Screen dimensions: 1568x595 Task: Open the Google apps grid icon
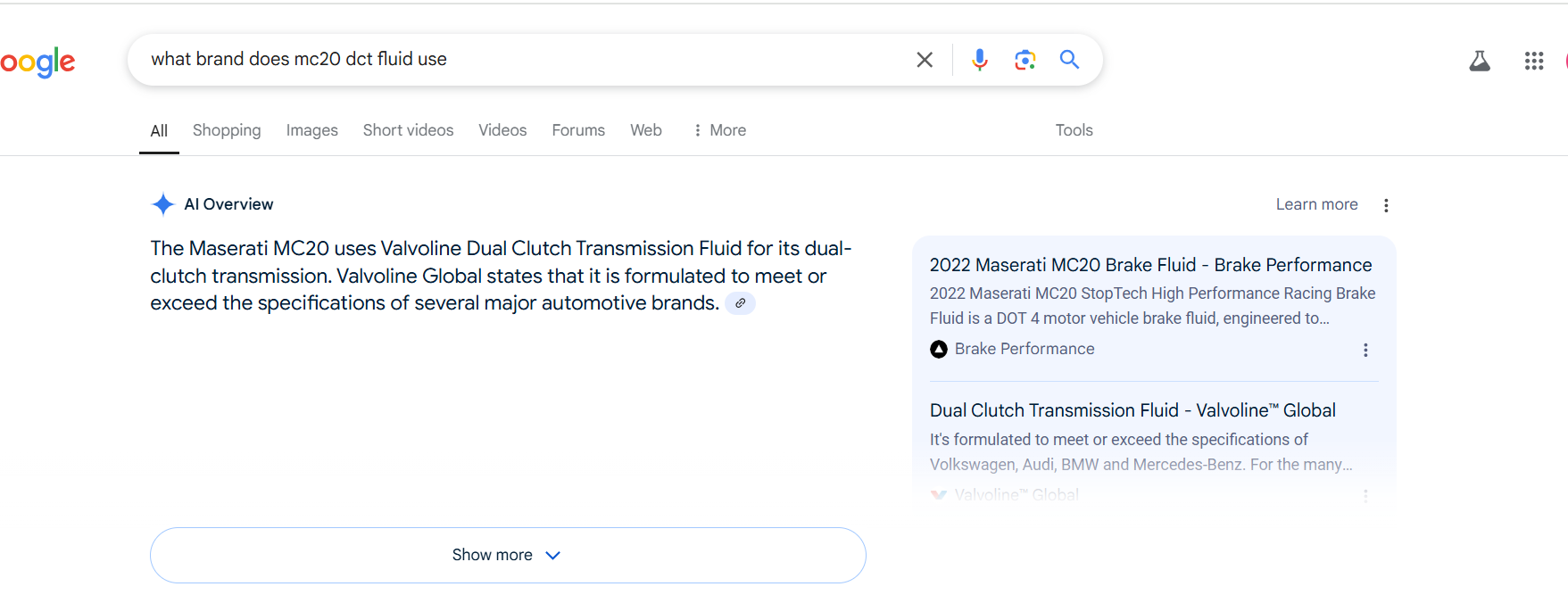[1534, 61]
